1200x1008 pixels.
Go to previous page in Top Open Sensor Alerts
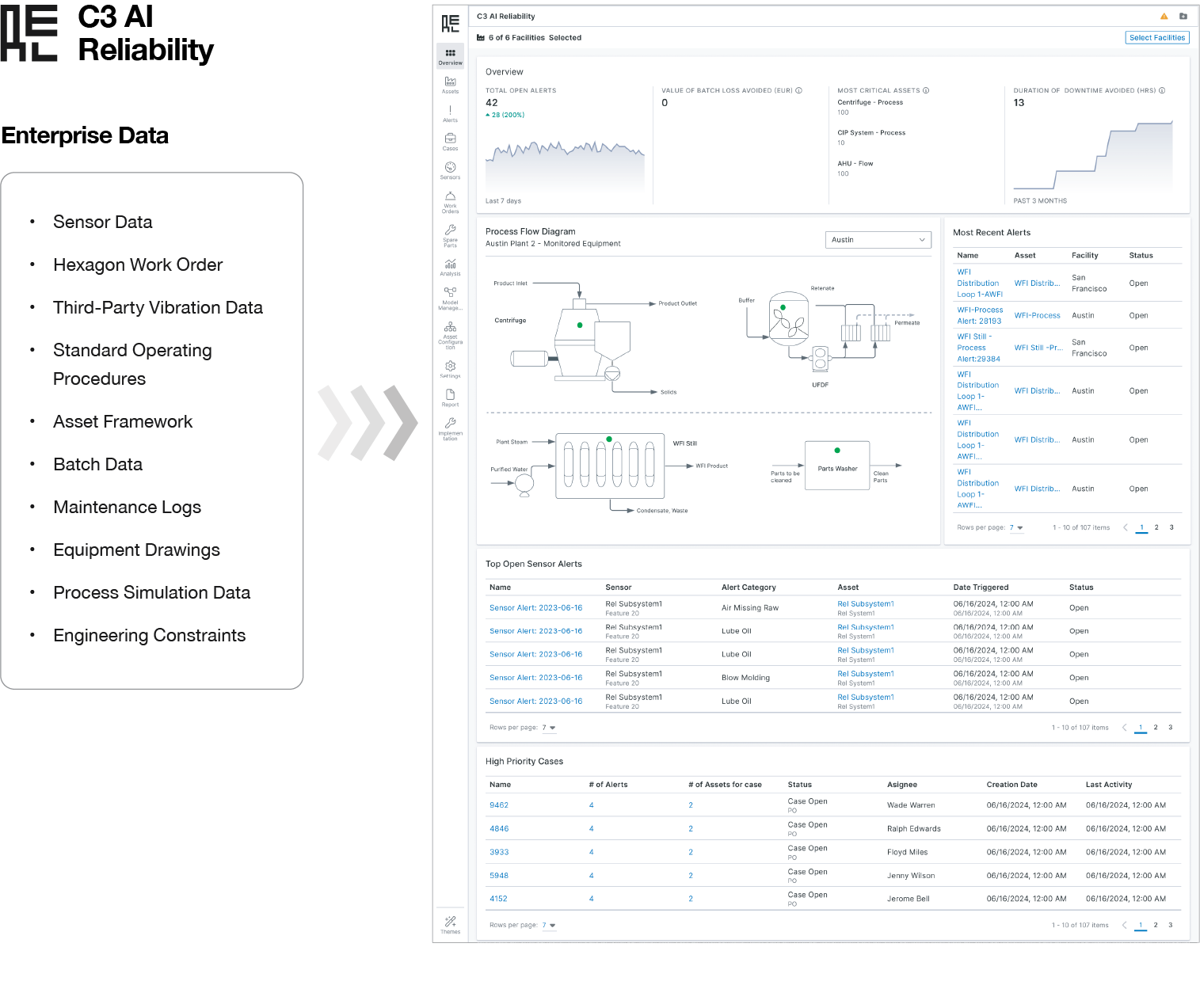(x=1125, y=728)
